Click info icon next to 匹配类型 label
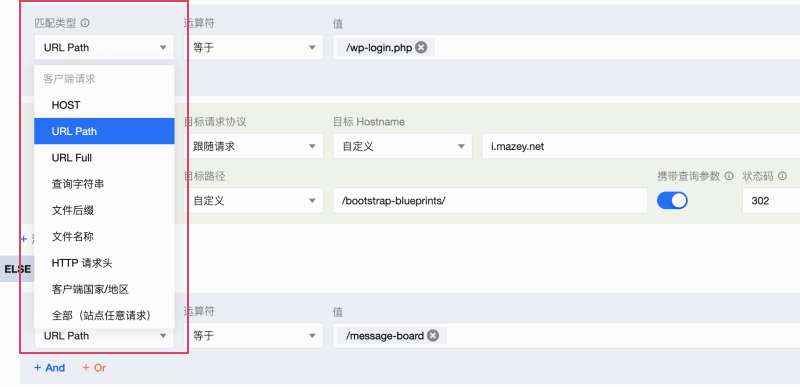Viewport: 800px width, 387px height. tap(85, 23)
